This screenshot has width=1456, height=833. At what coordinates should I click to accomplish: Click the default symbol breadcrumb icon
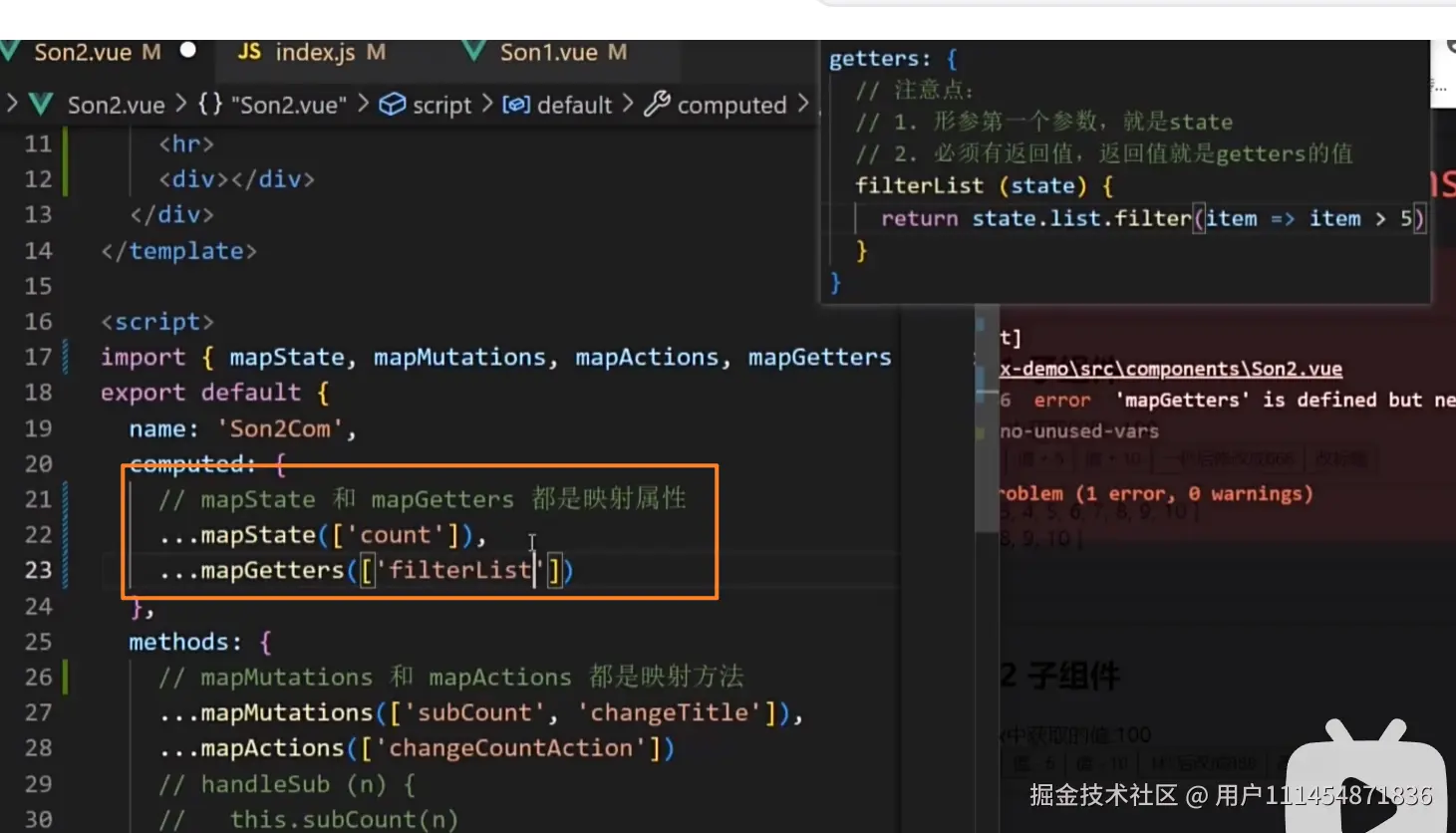(x=515, y=104)
